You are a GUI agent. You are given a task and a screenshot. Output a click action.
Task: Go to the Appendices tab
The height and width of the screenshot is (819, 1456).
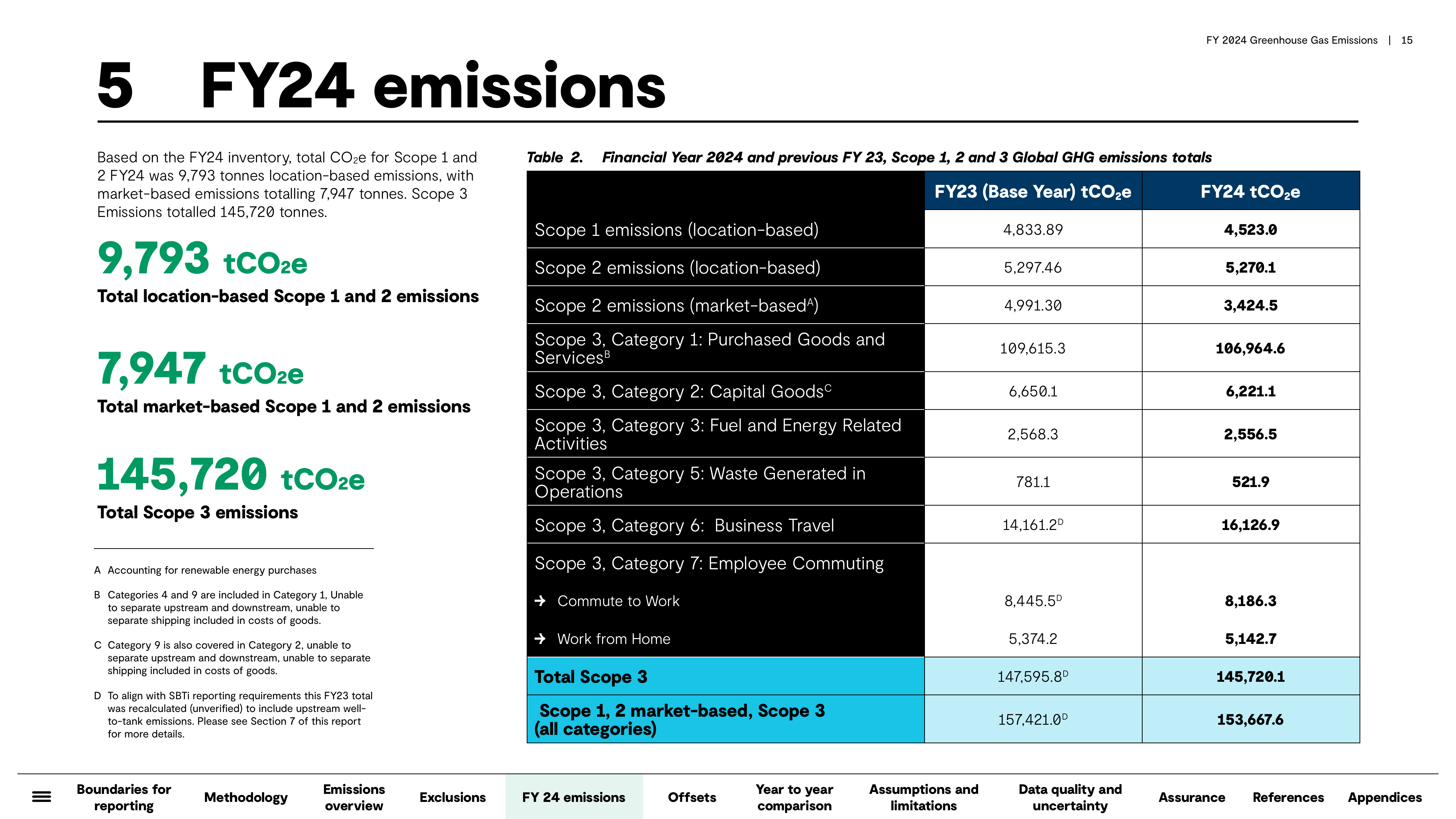[1385, 797]
